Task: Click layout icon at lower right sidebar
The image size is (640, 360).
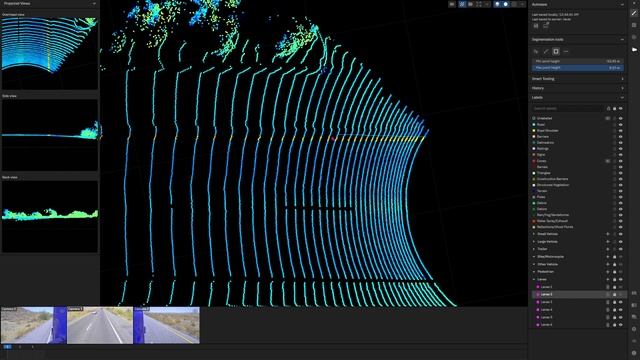Action: point(634,305)
